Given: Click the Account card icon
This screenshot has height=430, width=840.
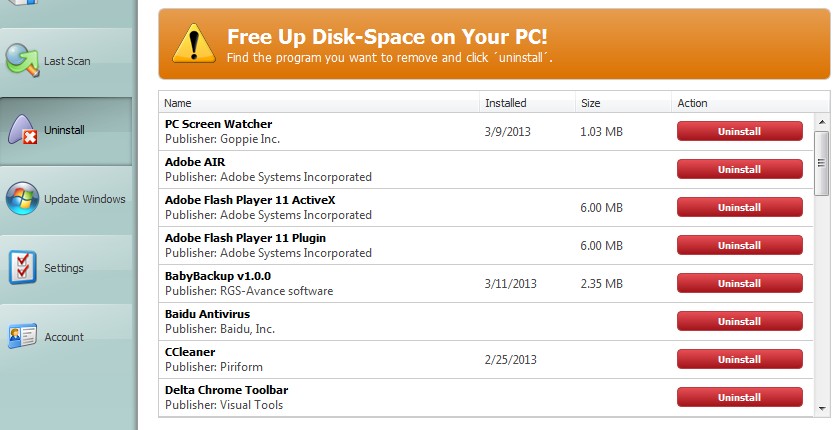Looking at the screenshot, I should coord(23,337).
